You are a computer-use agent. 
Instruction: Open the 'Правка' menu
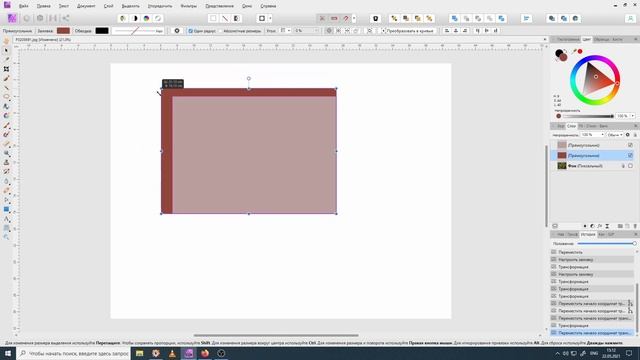point(44,6)
